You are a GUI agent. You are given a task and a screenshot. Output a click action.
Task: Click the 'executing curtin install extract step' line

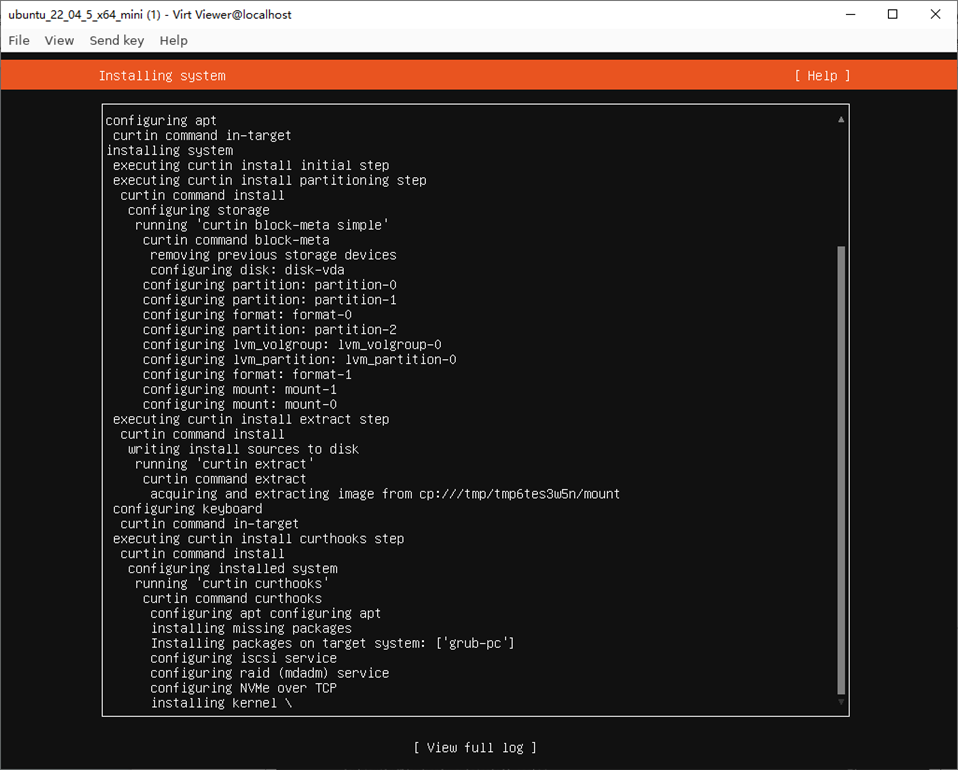(x=251, y=419)
